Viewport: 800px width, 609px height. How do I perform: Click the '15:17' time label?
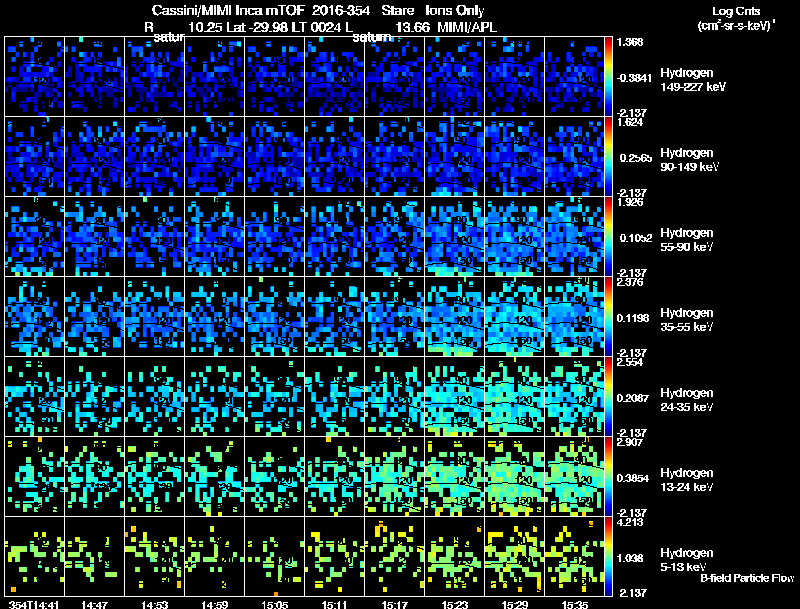pyautogui.click(x=394, y=605)
